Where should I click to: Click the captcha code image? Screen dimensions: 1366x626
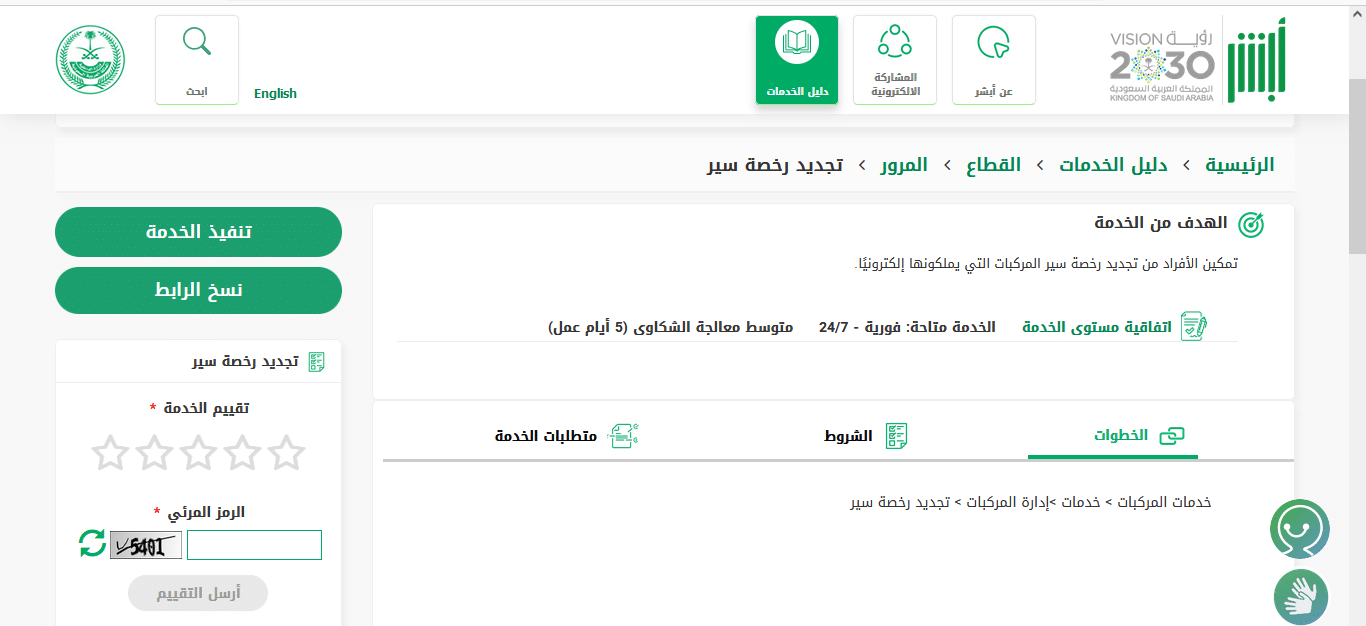(146, 545)
